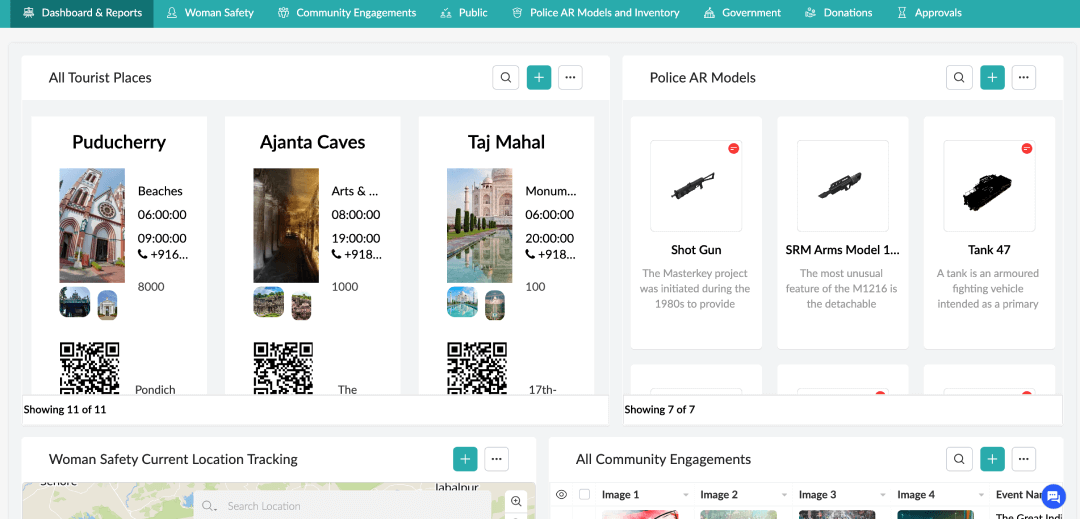This screenshot has height=519, width=1080.
Task: Click red badge on Shot Gun card
Action: click(x=734, y=148)
